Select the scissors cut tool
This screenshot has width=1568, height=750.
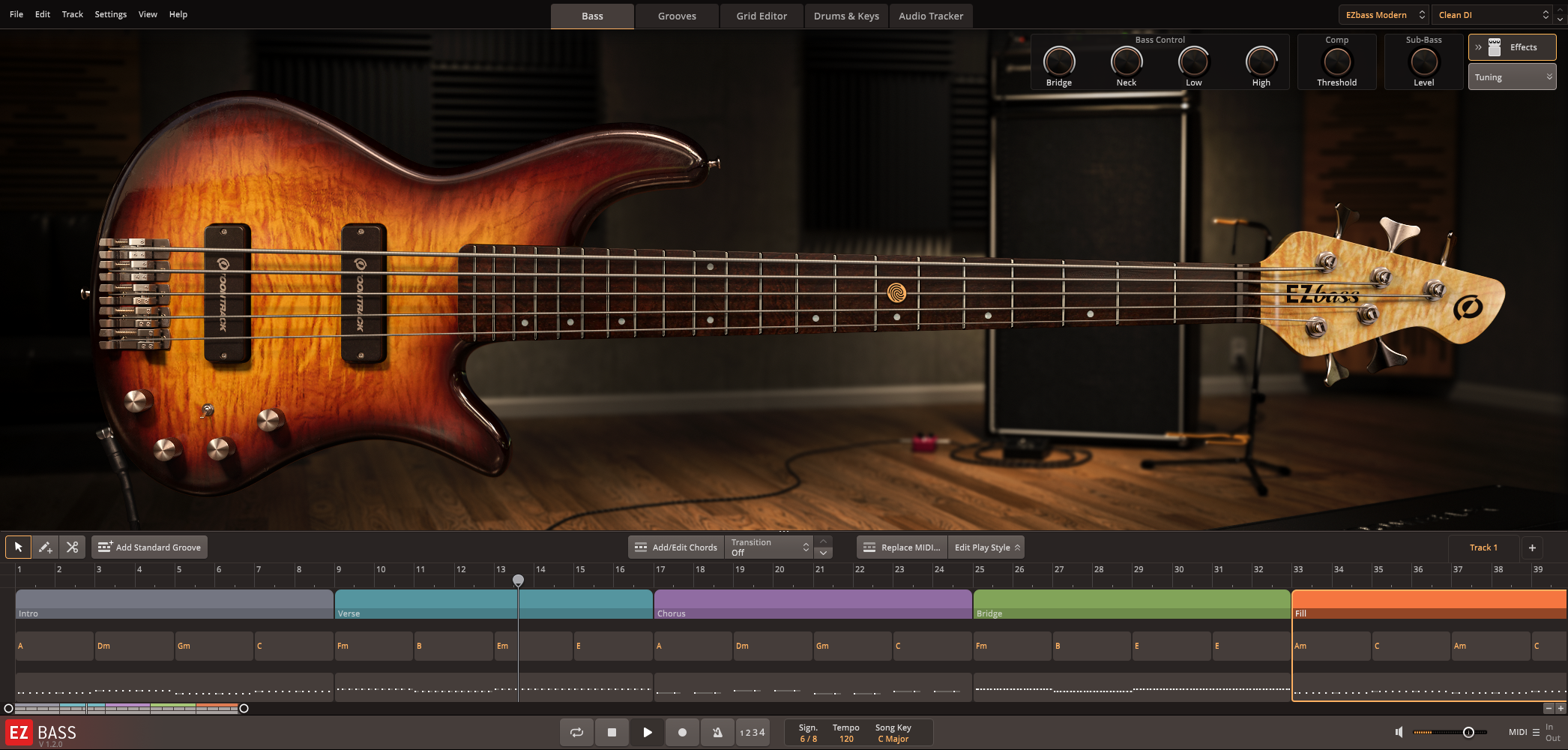click(72, 547)
